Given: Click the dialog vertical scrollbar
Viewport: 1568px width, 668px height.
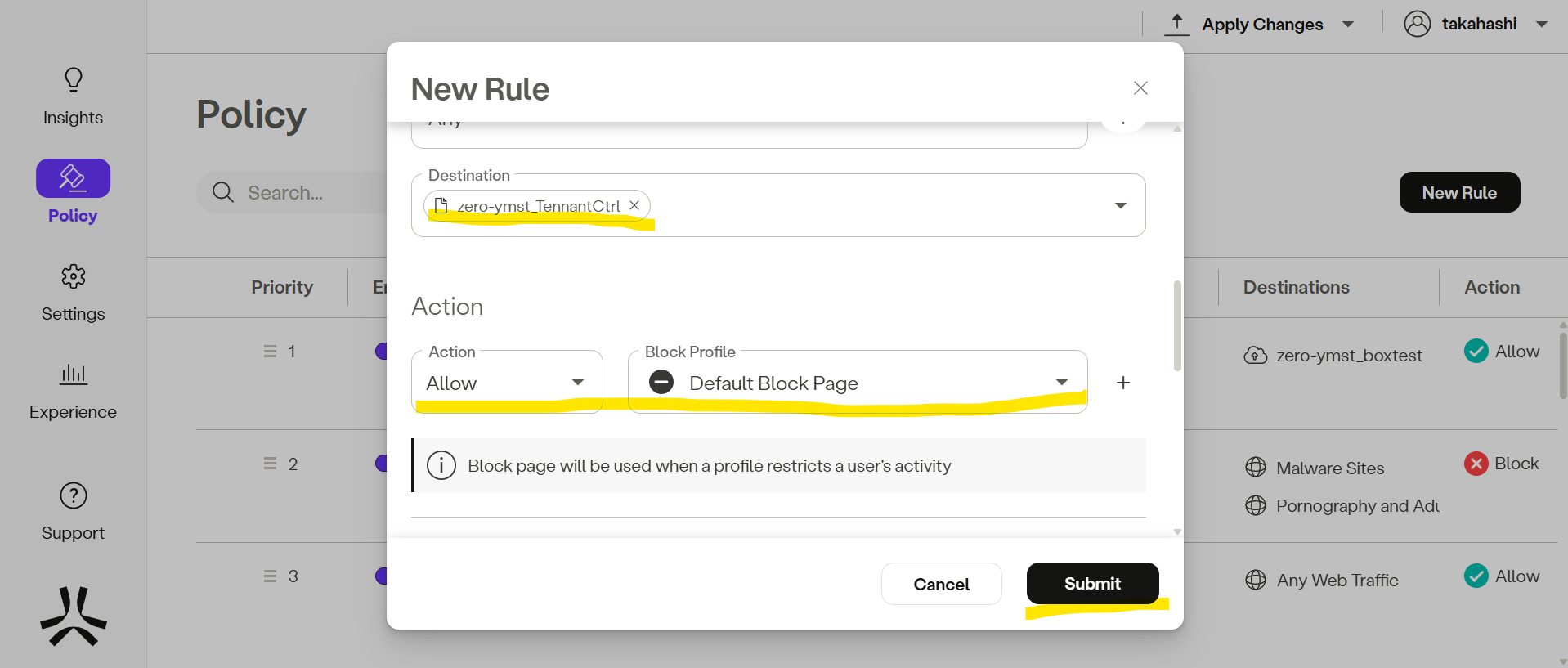Looking at the screenshot, I should tap(1177, 325).
